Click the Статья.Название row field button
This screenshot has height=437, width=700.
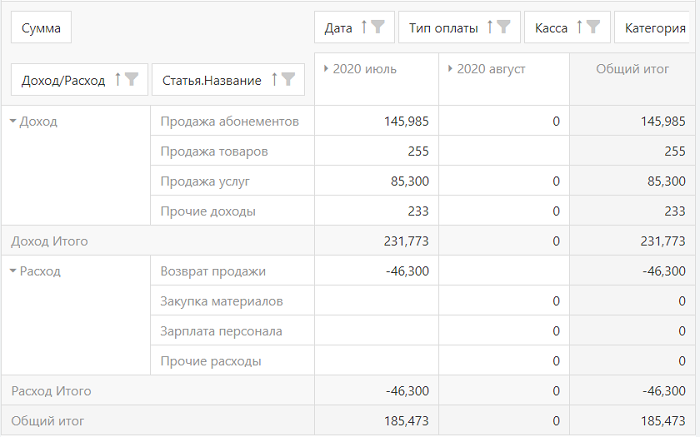click(228, 80)
